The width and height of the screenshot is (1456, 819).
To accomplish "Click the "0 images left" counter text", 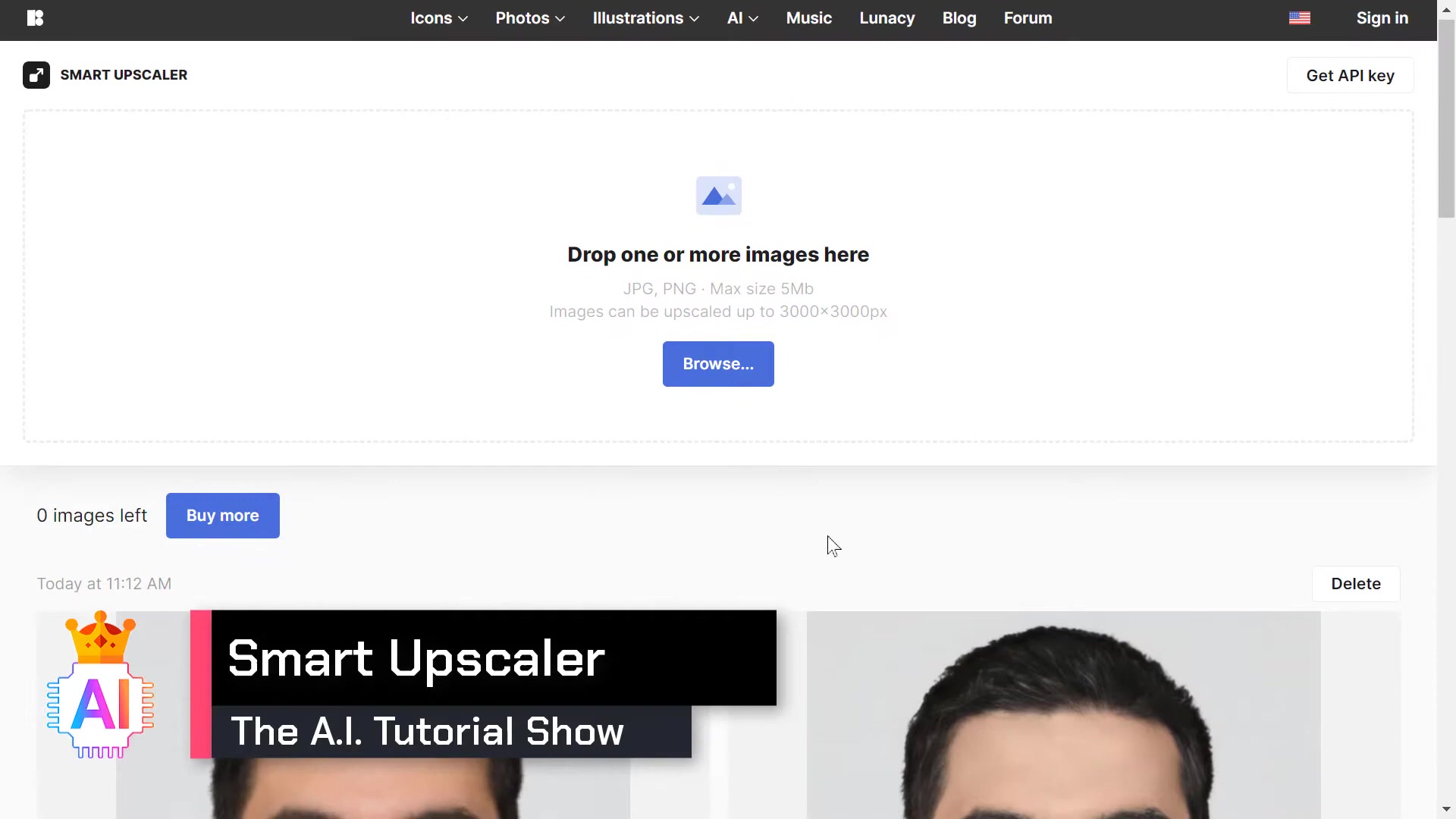I will [92, 516].
